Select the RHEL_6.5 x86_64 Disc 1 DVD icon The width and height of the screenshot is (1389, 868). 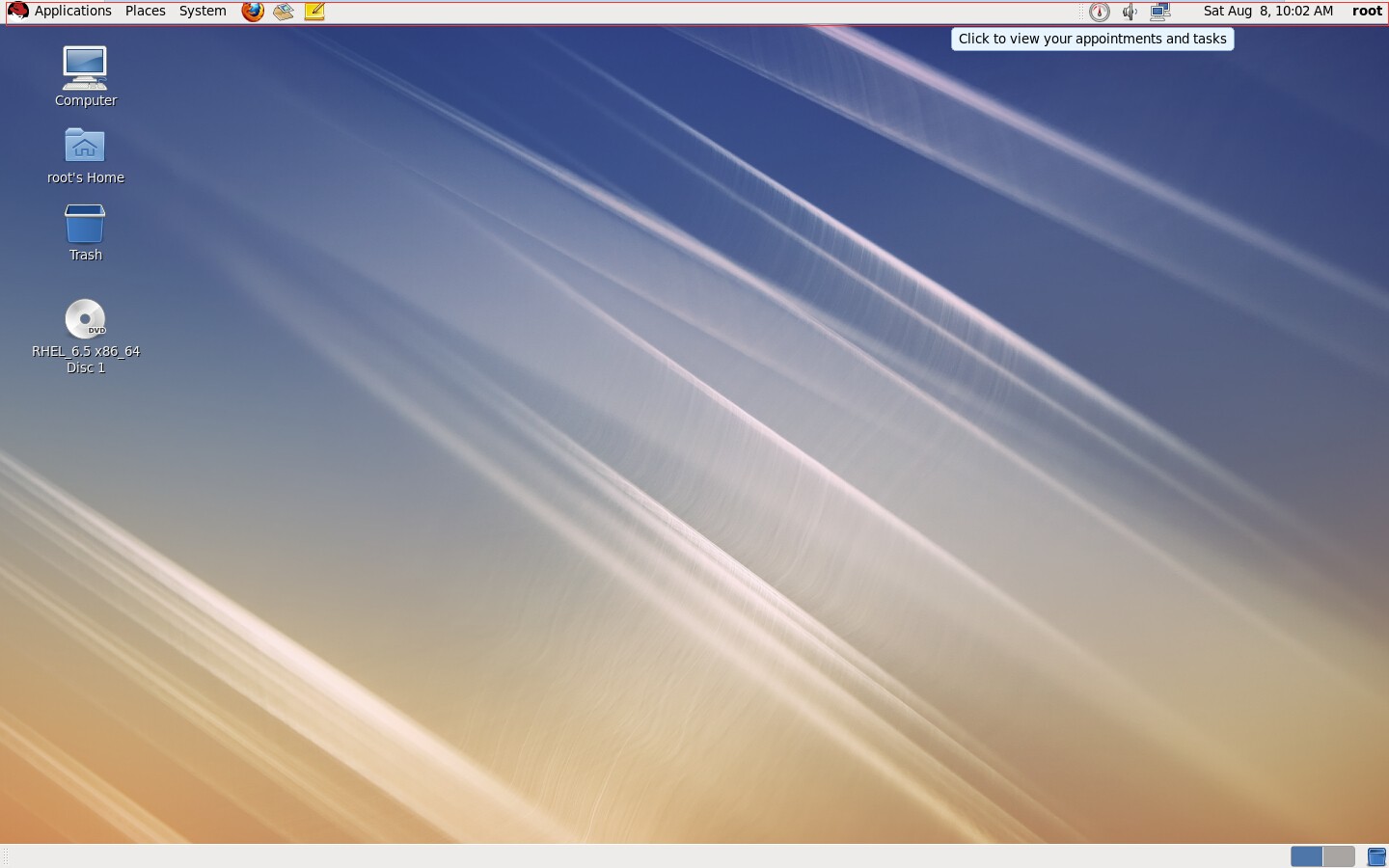[x=85, y=337]
